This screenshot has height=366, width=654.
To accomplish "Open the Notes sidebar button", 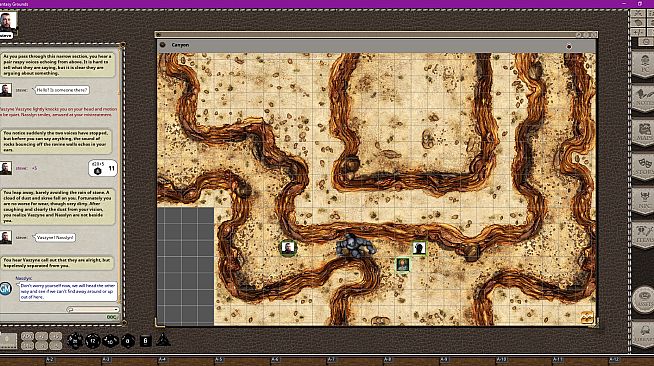I will [x=644, y=99].
